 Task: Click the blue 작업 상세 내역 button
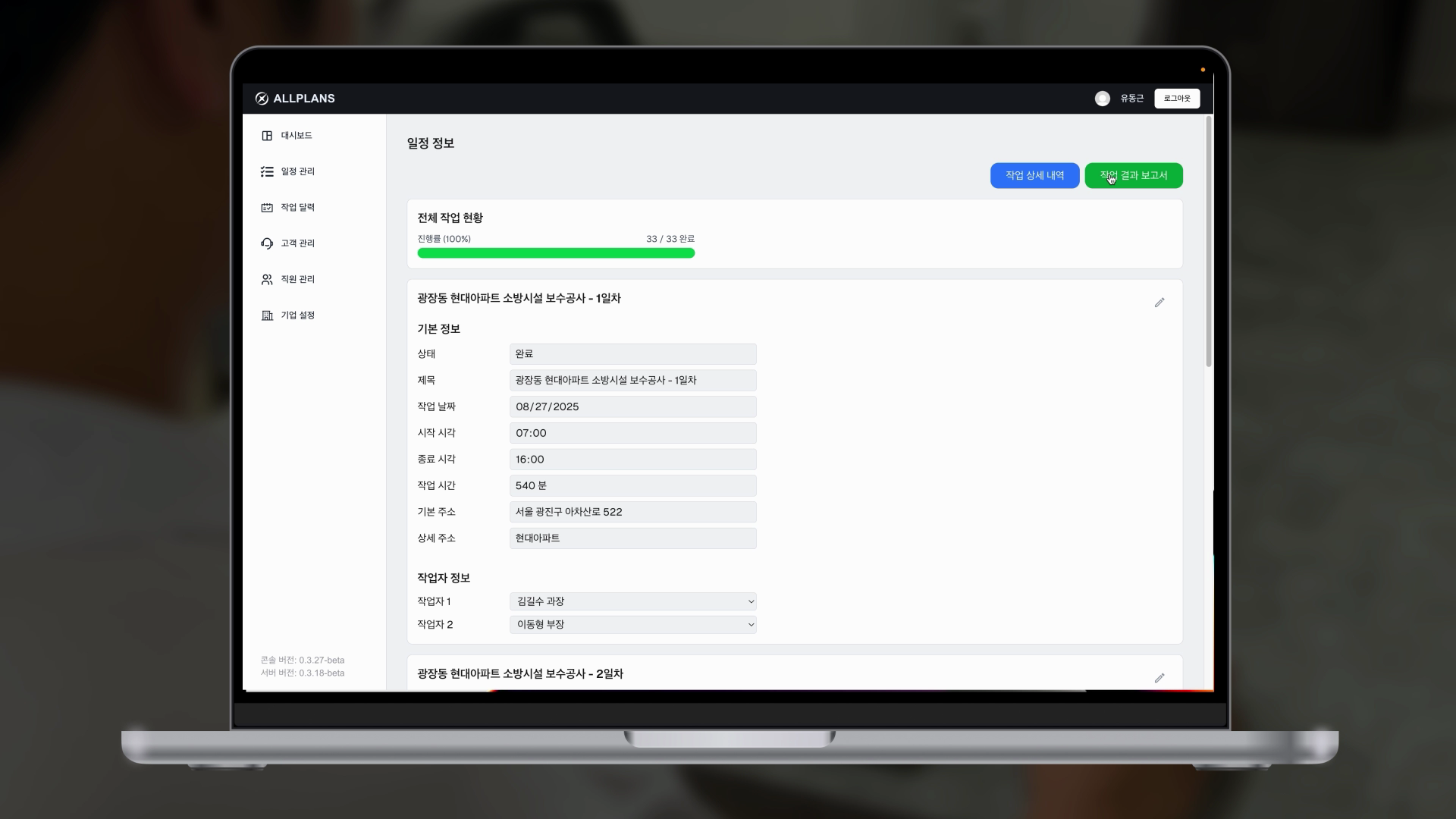click(x=1034, y=176)
